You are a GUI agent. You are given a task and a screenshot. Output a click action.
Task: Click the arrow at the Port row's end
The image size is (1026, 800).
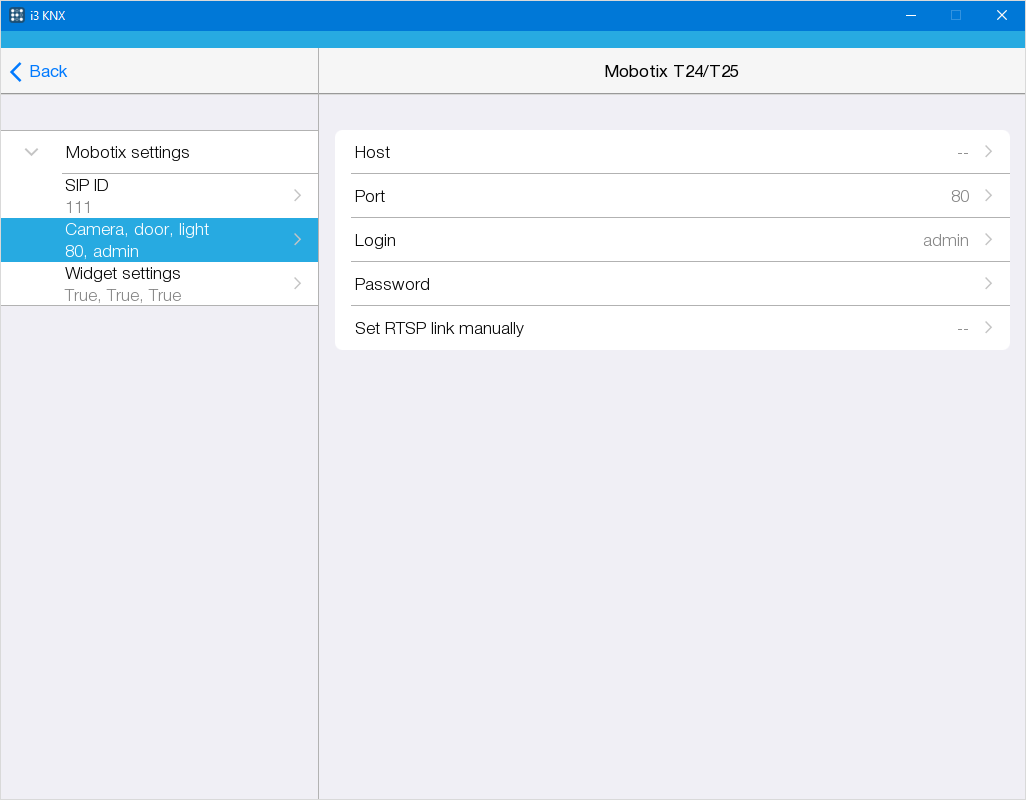point(988,196)
